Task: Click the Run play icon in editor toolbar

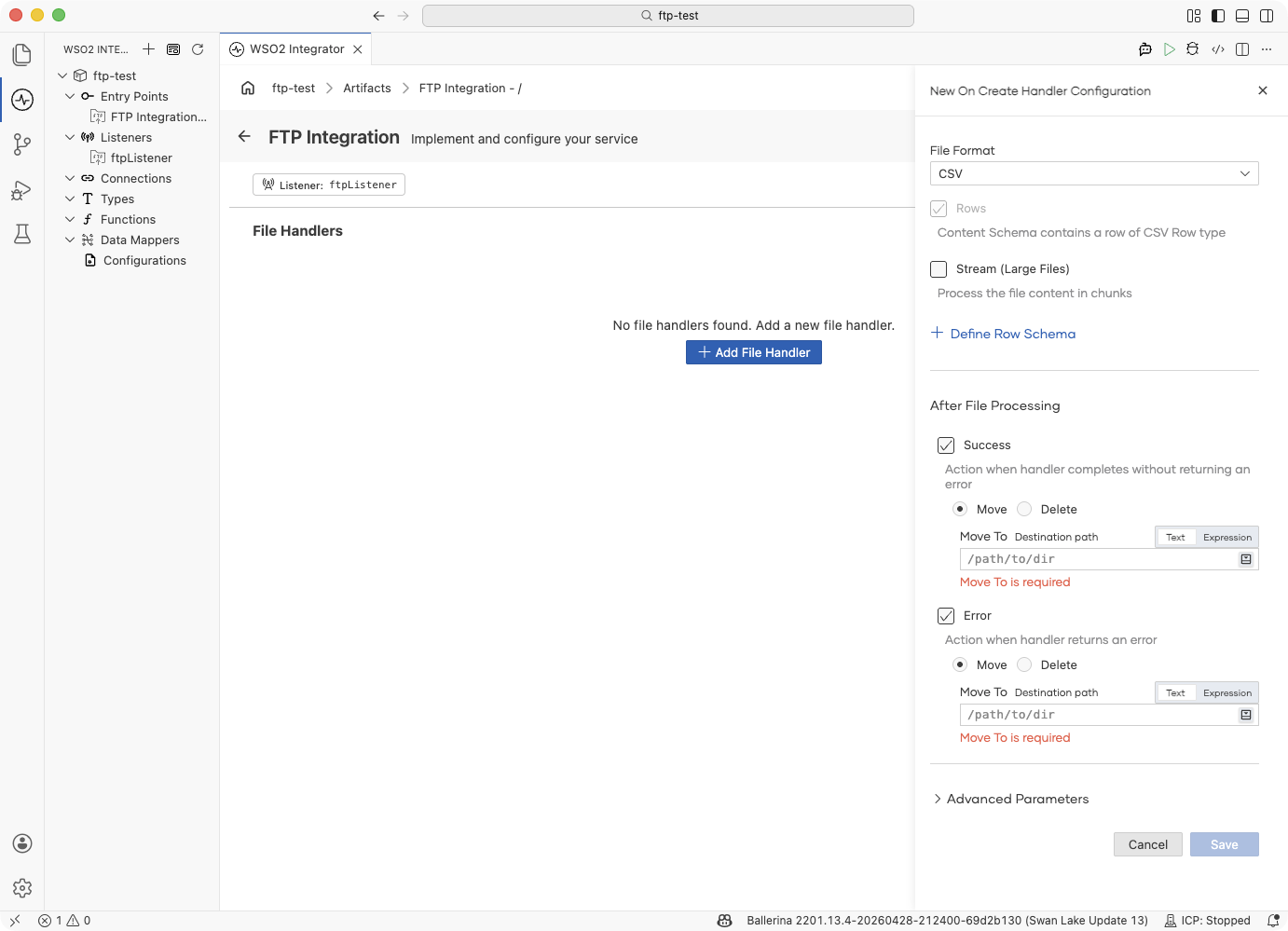Action: [1170, 49]
